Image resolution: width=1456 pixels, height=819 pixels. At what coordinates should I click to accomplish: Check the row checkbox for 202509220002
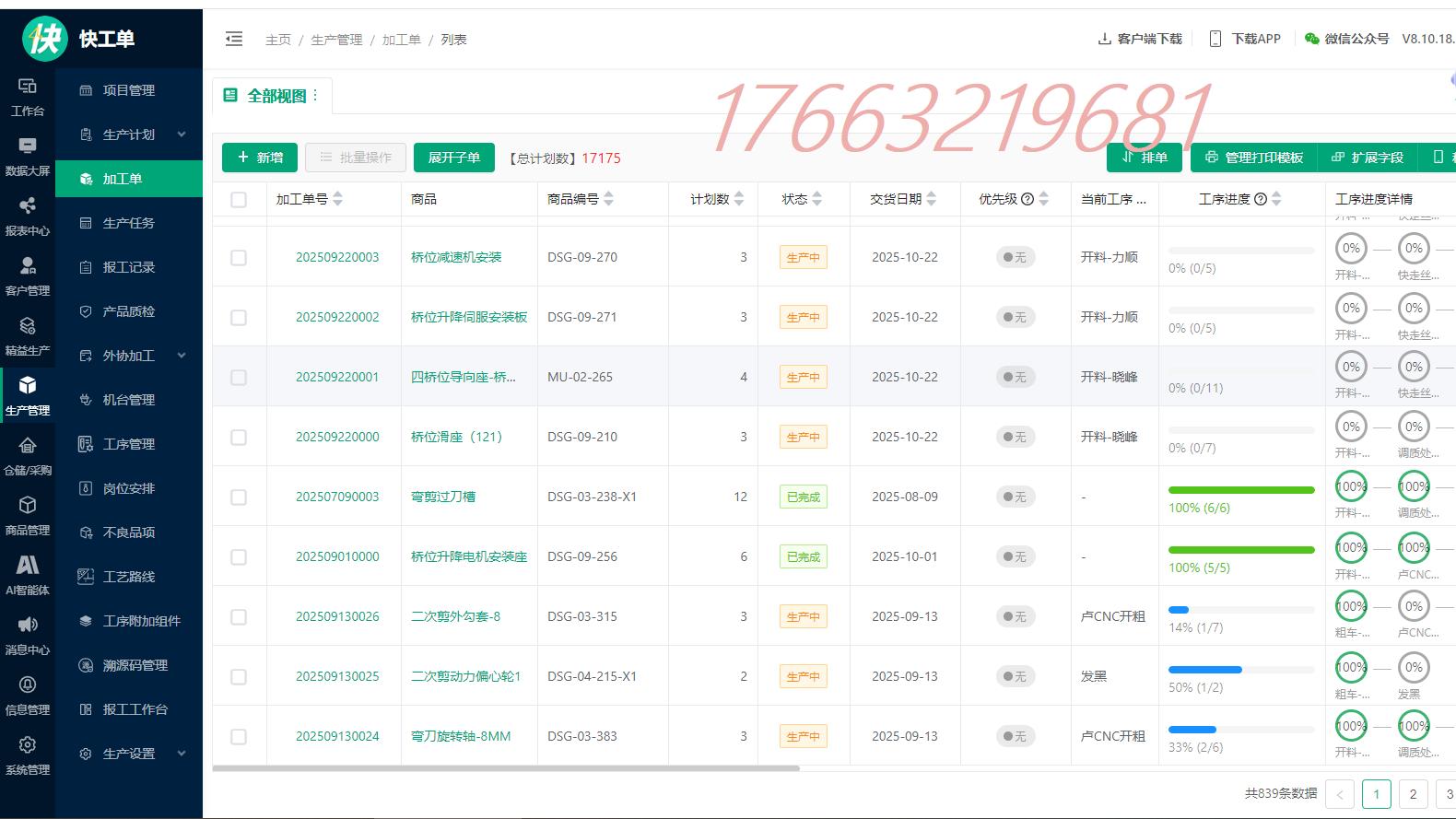[x=239, y=318]
